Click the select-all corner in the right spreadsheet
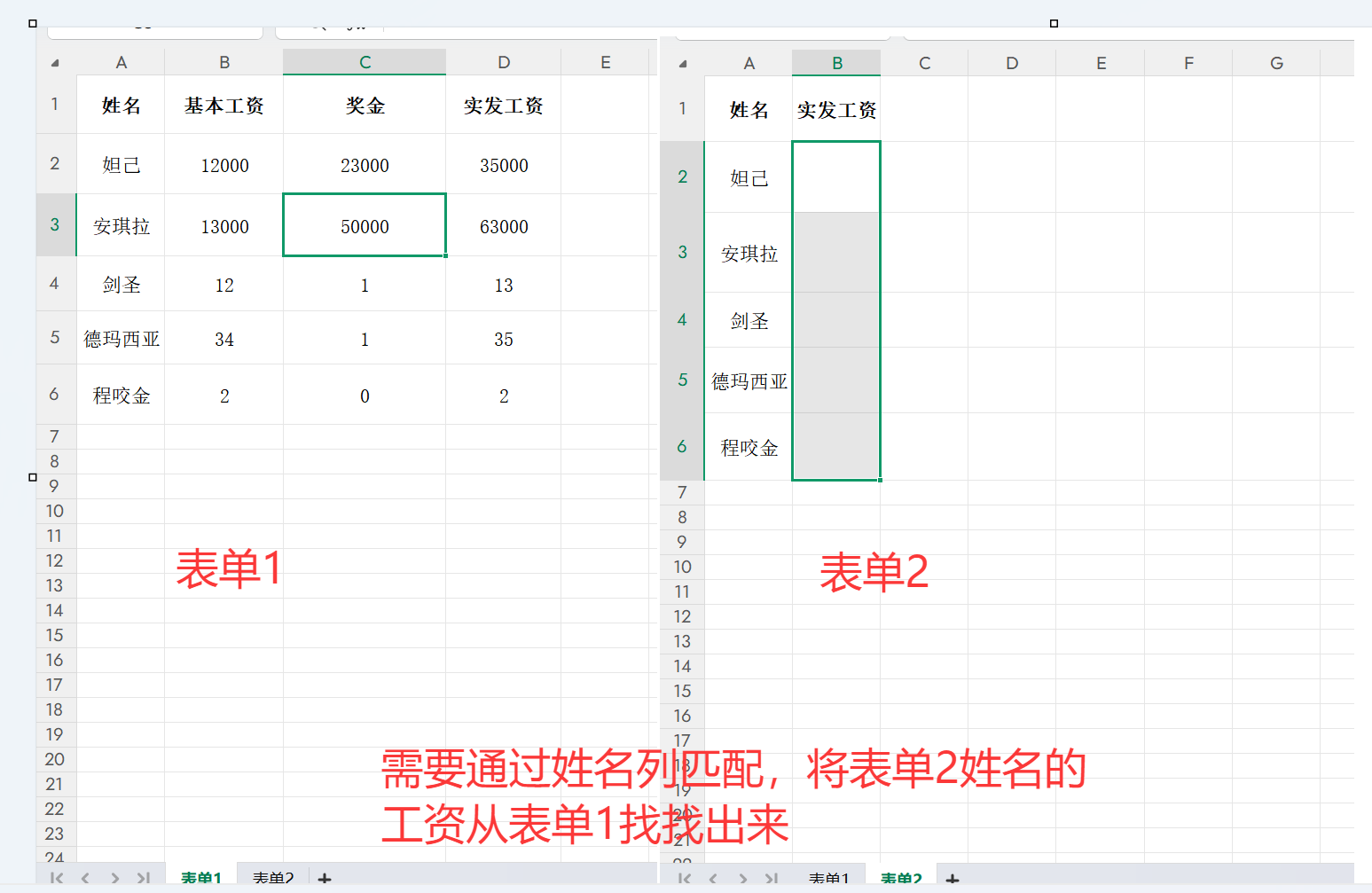 (x=682, y=64)
